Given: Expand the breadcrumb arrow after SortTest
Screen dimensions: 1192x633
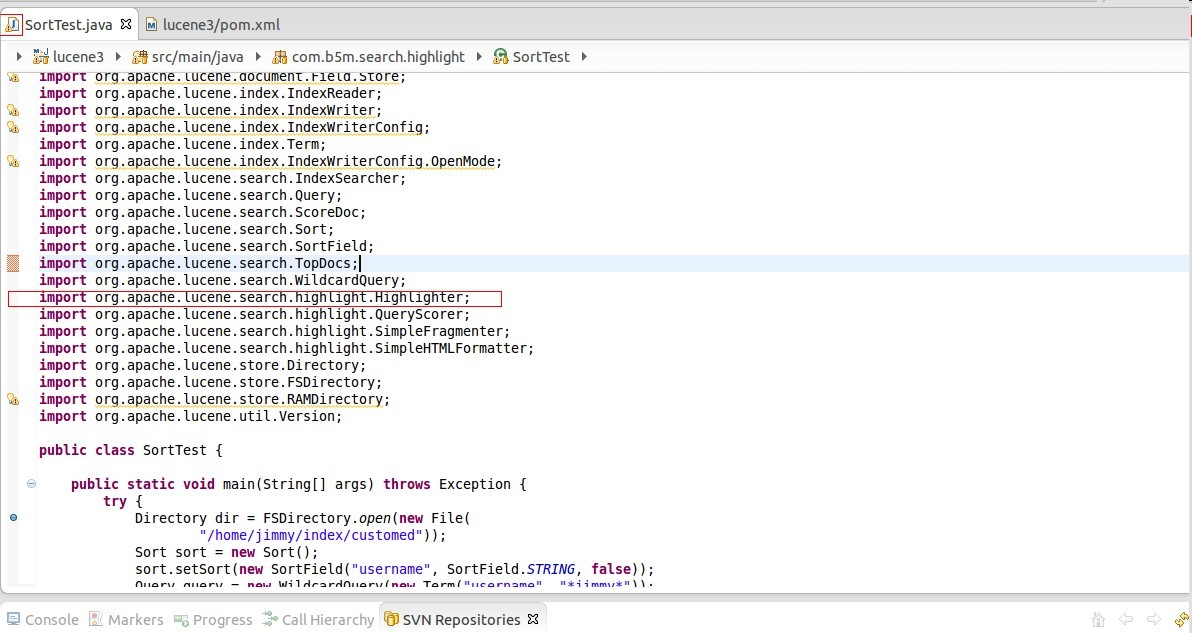Looking at the screenshot, I should pyautogui.click(x=584, y=56).
